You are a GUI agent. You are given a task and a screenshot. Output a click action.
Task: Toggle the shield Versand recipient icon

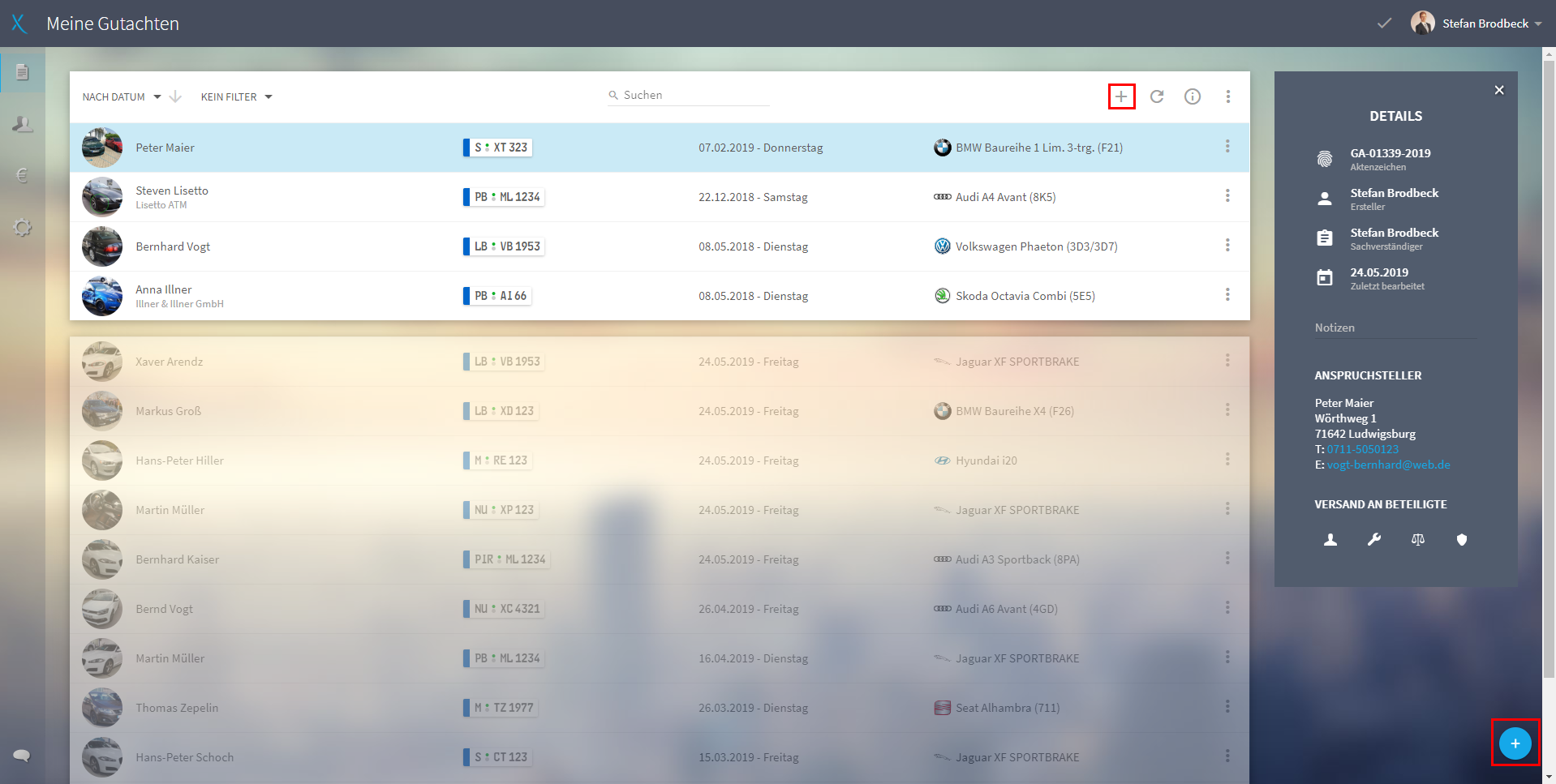pos(1462,539)
